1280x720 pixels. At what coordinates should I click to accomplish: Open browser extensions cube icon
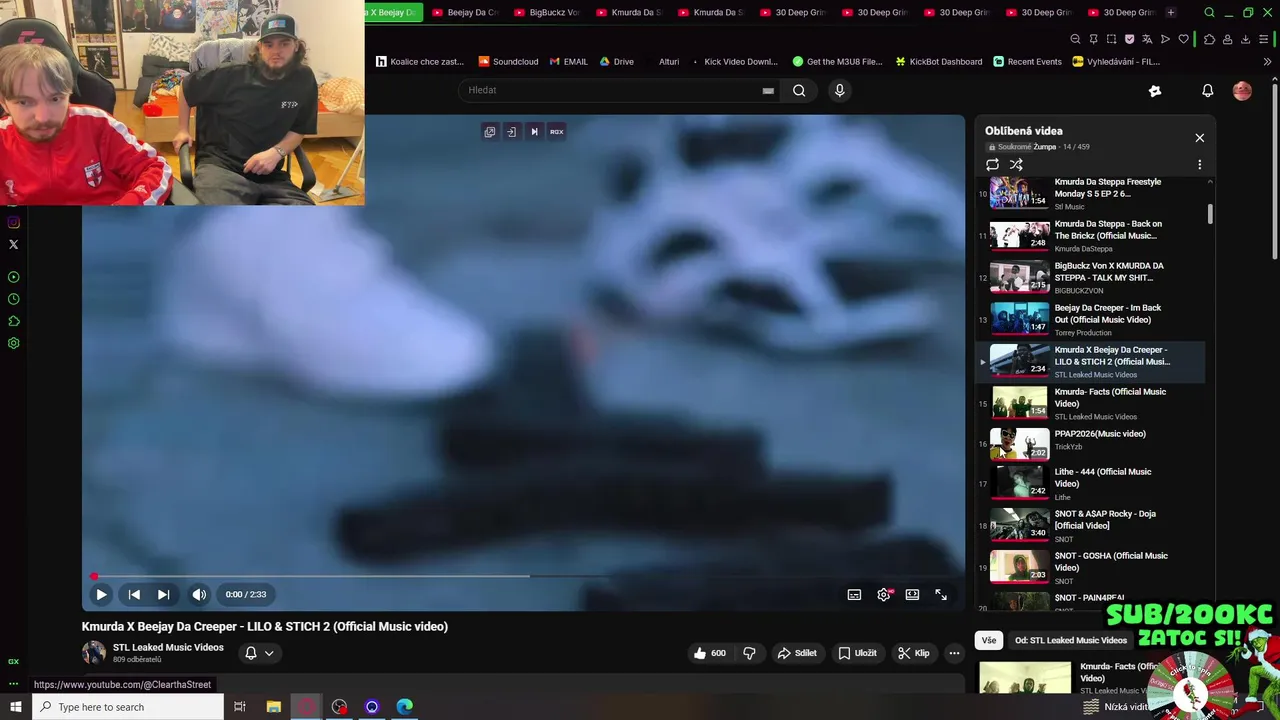tap(1209, 39)
